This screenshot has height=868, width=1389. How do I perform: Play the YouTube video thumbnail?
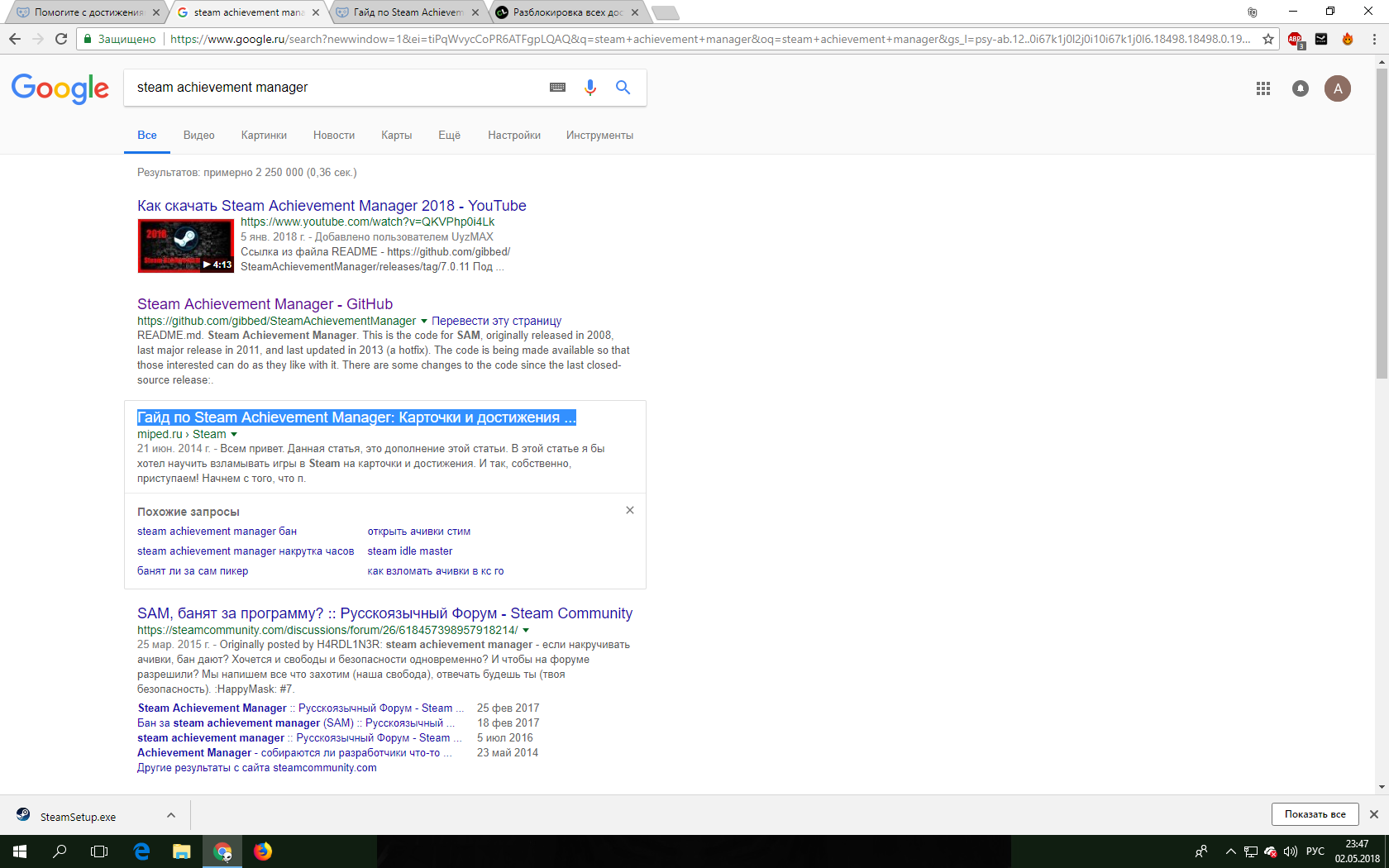coord(186,246)
